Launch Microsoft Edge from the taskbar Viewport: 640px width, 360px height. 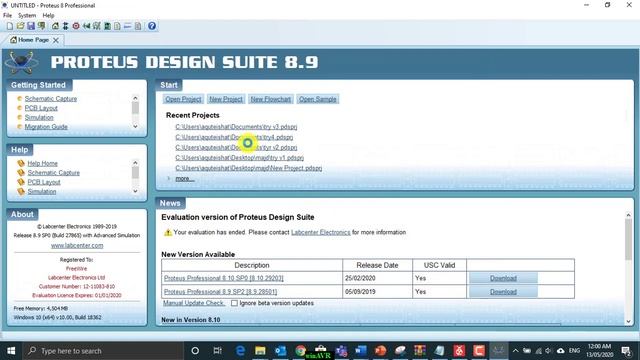pos(240,351)
